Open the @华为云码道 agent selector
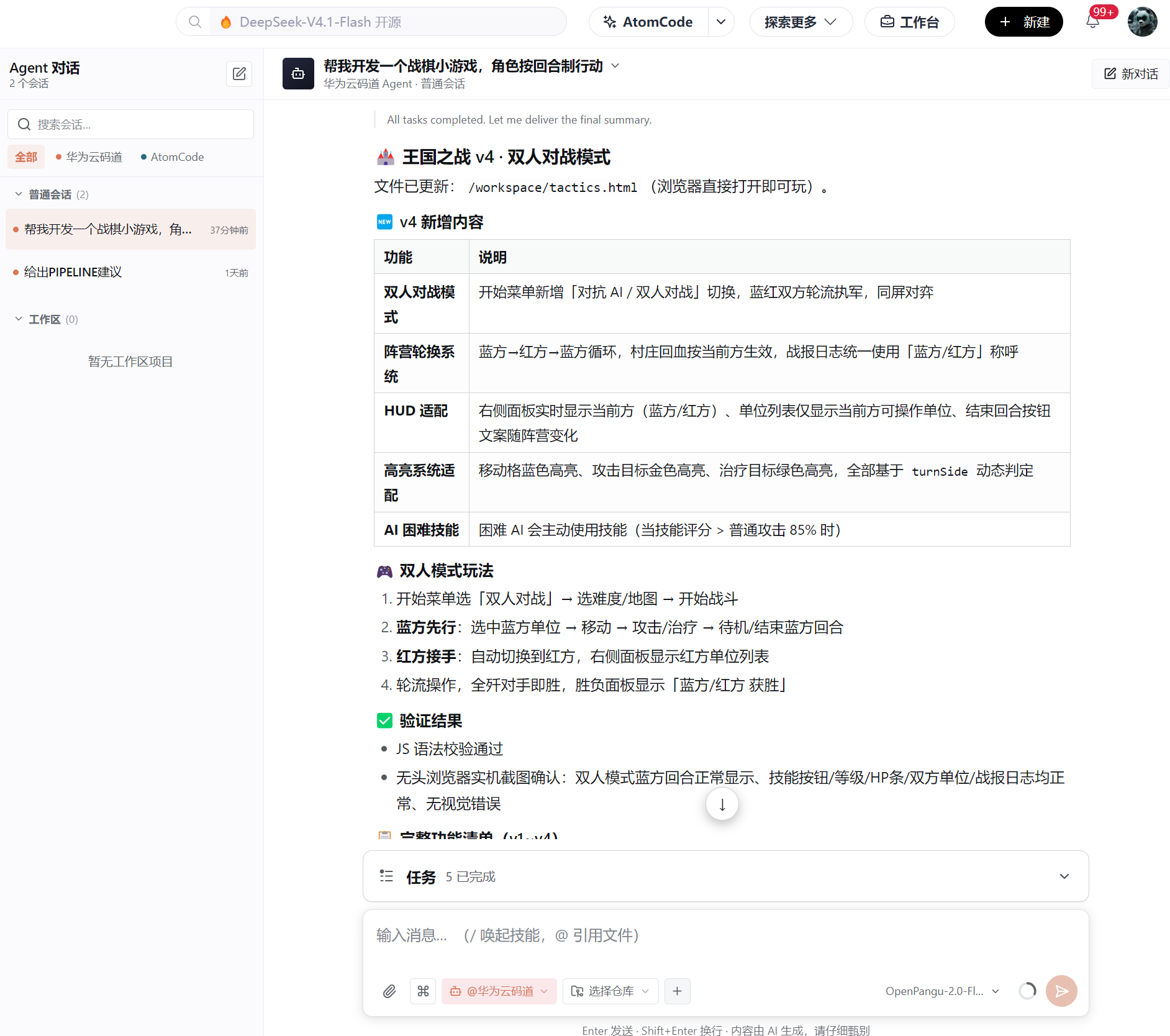 pyautogui.click(x=499, y=991)
